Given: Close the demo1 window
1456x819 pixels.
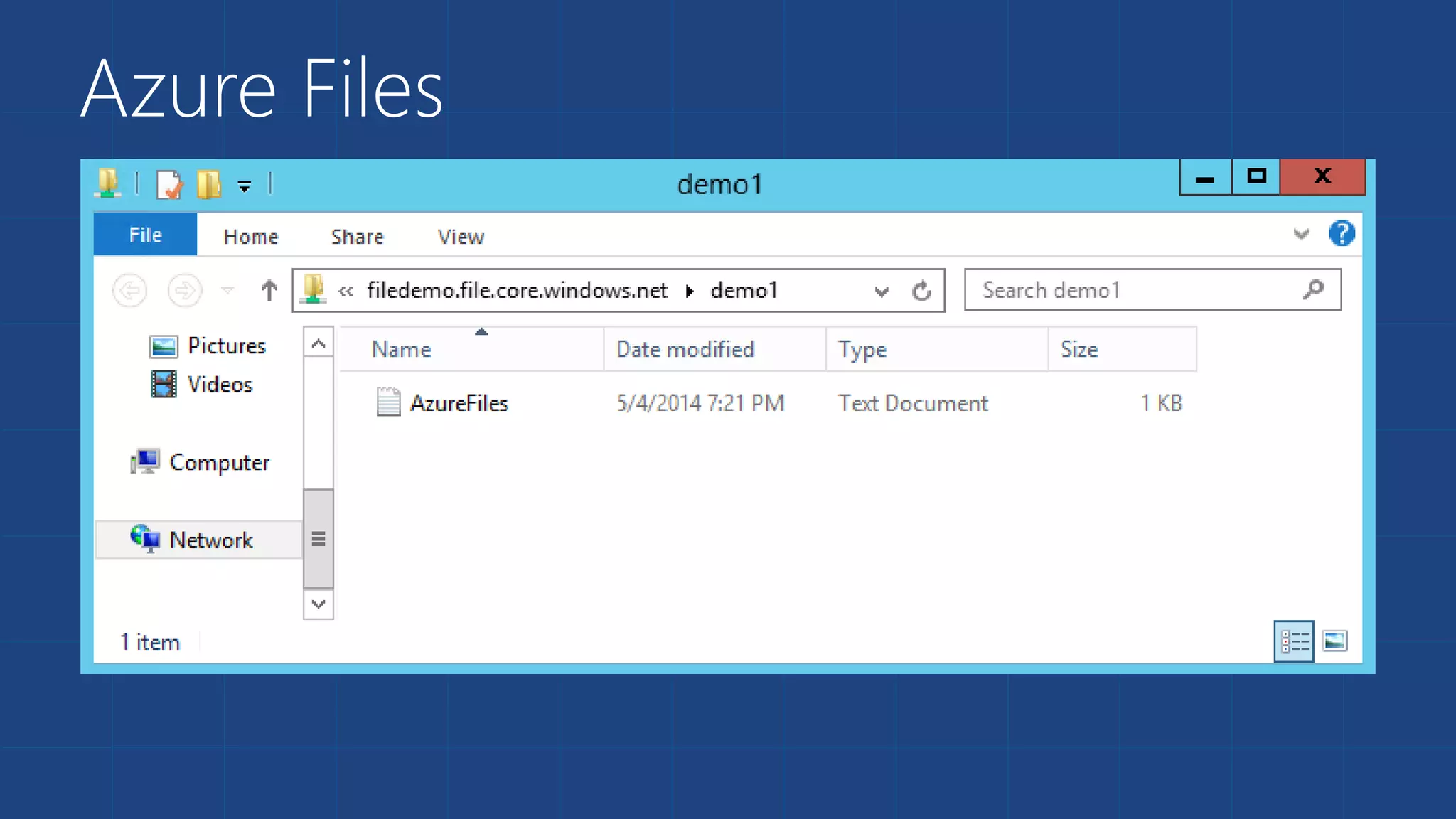Looking at the screenshot, I should (x=1322, y=177).
